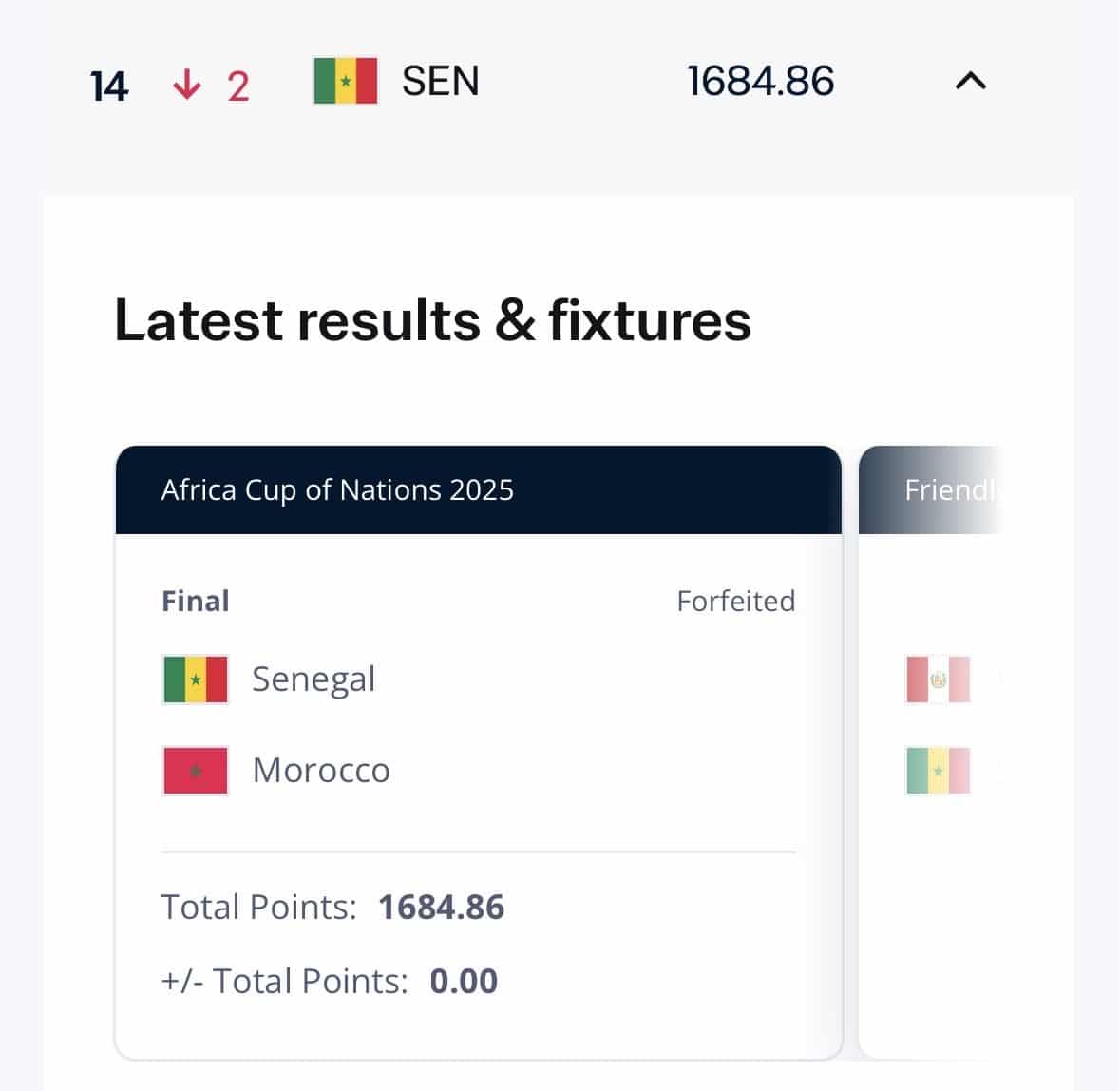Click the Total Points value 1684.86
Image resolution: width=1120 pixels, height=1091 pixels.
click(442, 907)
